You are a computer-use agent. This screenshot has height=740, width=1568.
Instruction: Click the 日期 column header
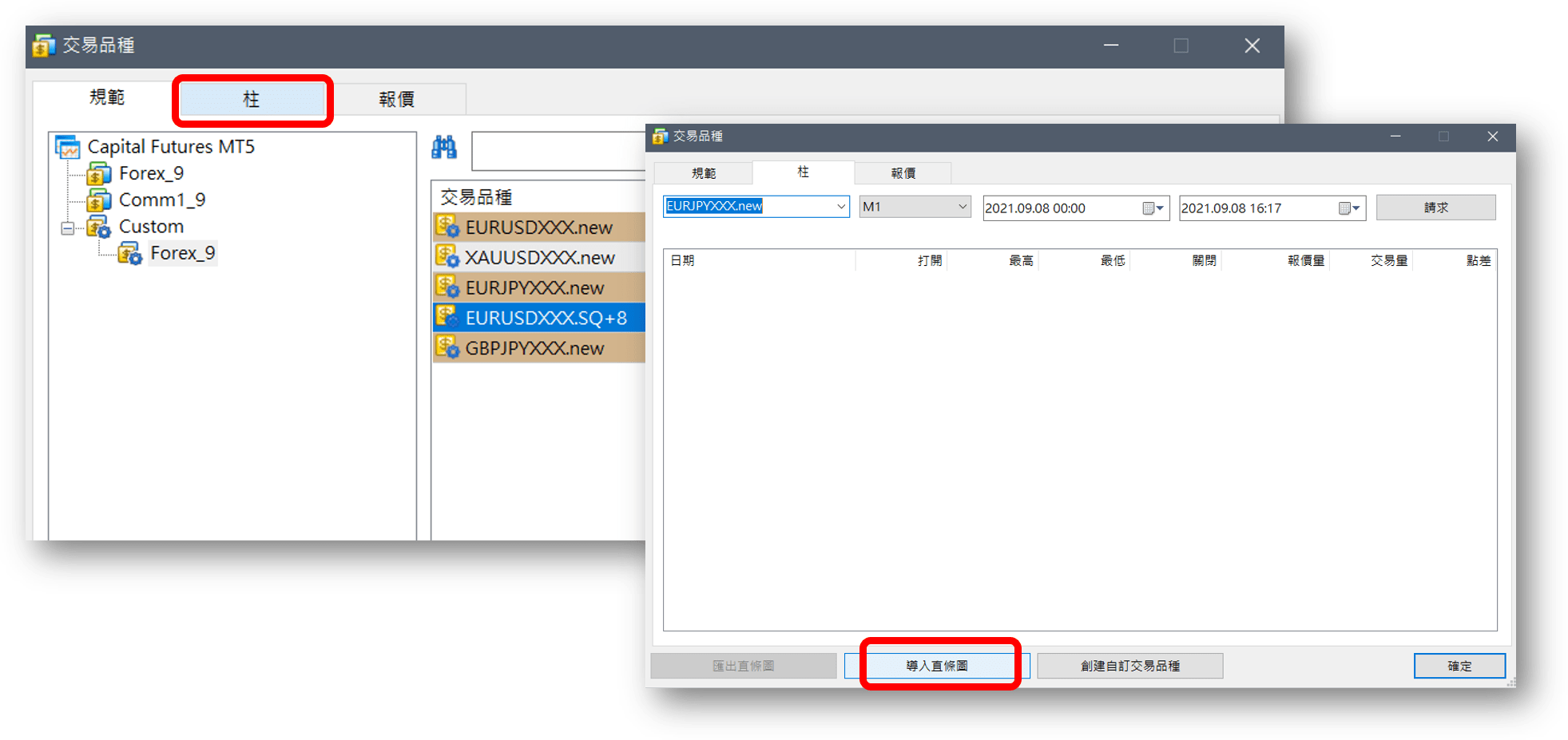pyautogui.click(x=760, y=260)
